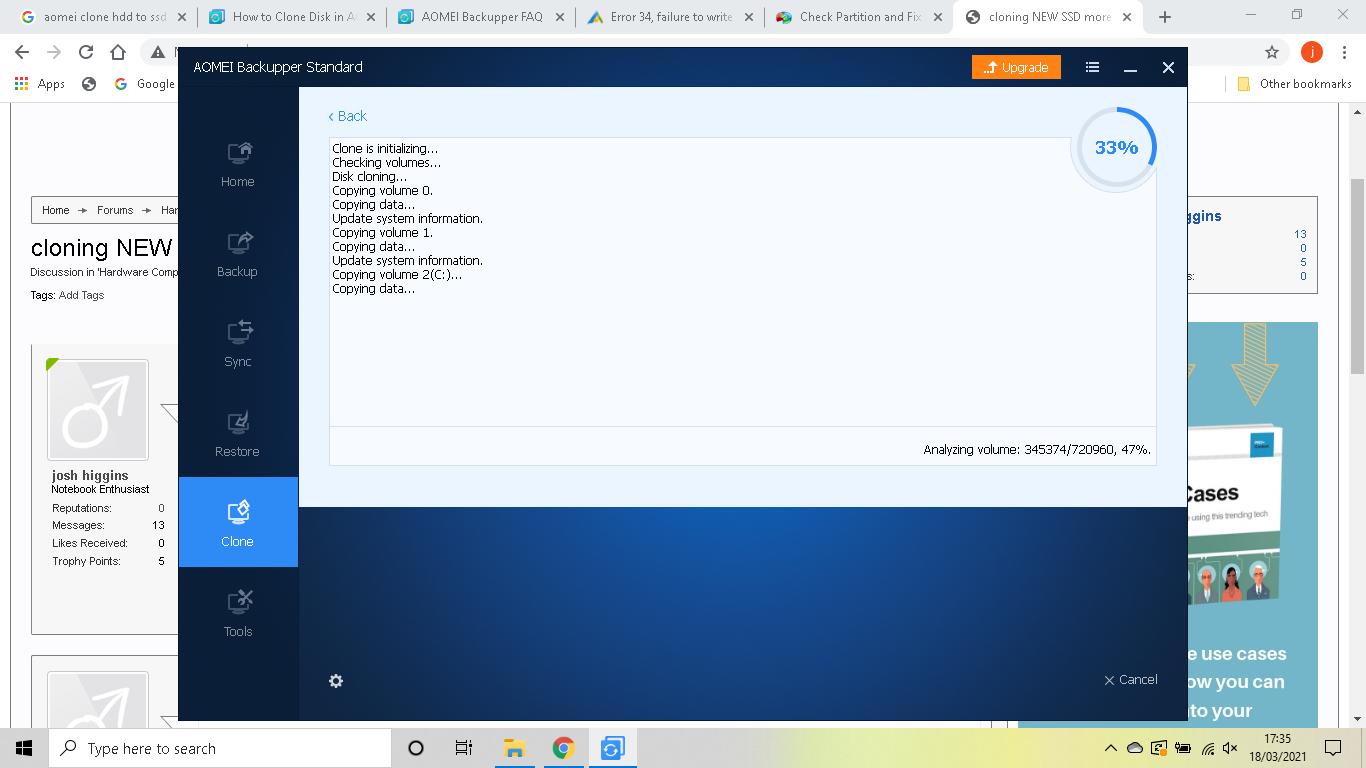The image size is (1366, 768).
Task: Open the AOMEI hamburger menu
Action: pyautogui.click(x=1092, y=67)
